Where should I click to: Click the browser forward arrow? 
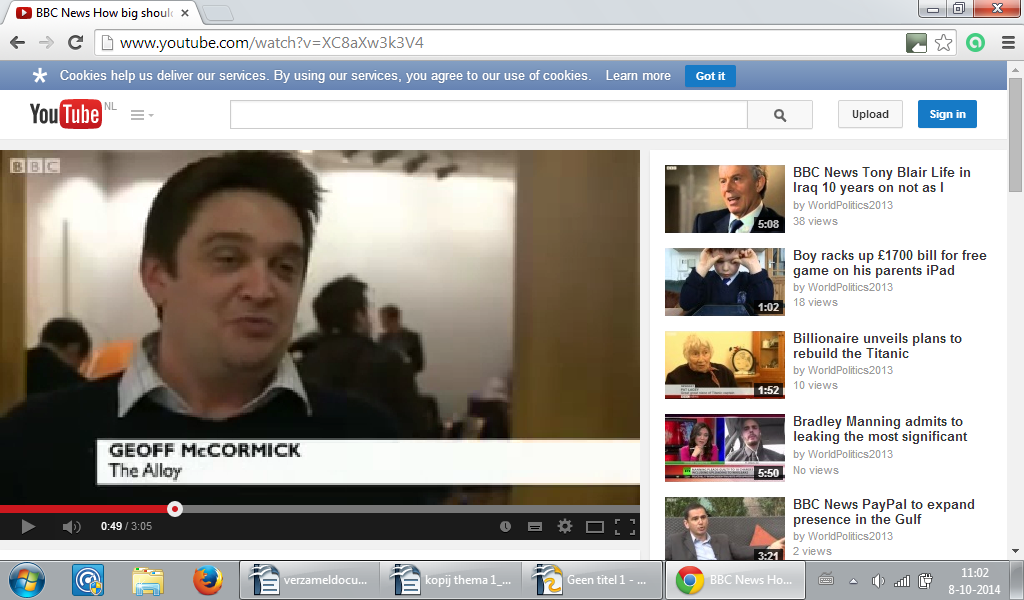(46, 43)
